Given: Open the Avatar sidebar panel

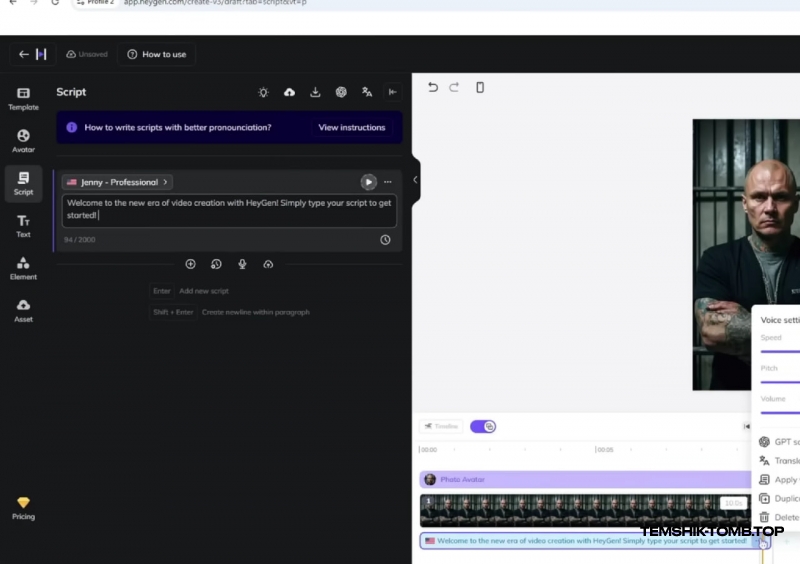Looking at the screenshot, I should click(23, 141).
